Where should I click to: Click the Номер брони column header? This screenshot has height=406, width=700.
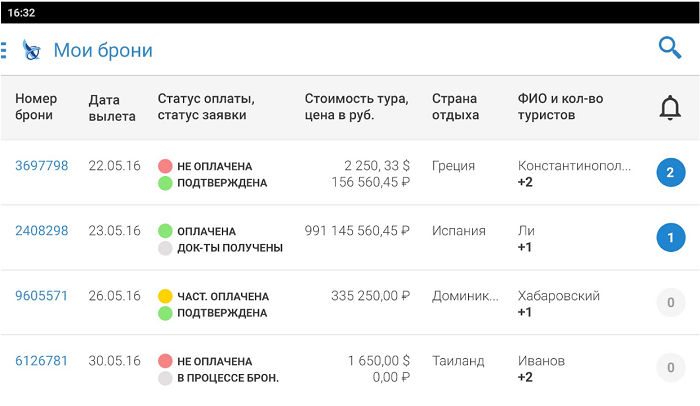[36, 107]
